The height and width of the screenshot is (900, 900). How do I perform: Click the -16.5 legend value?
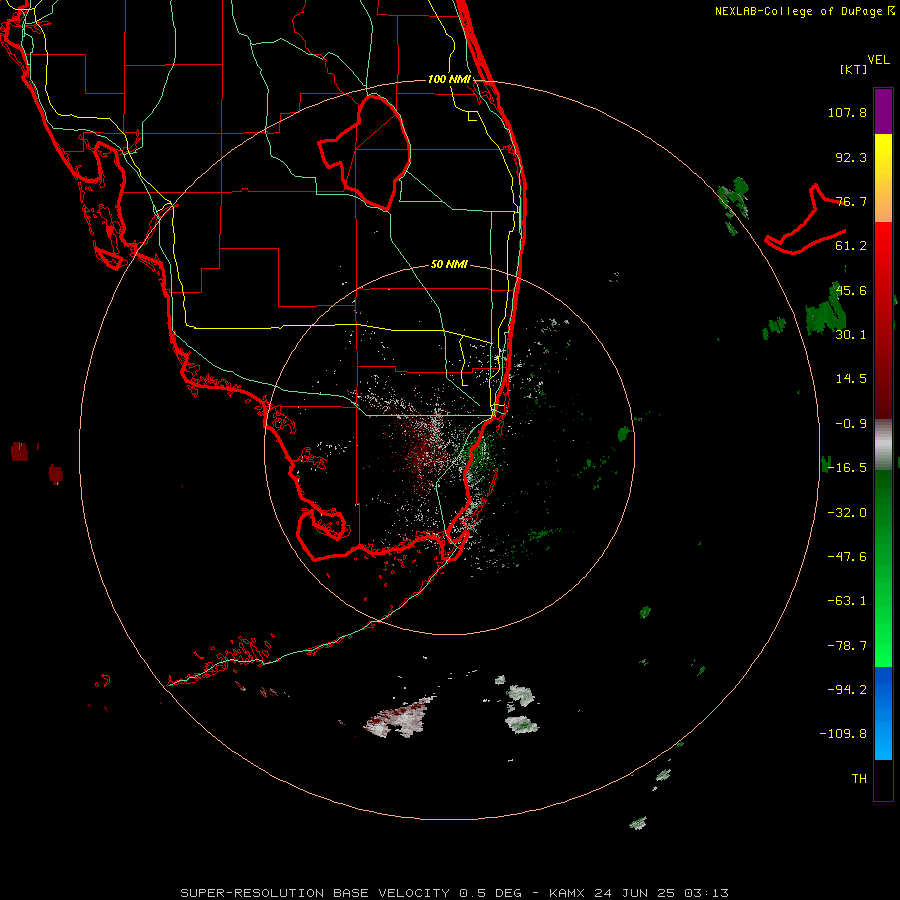tap(847, 468)
